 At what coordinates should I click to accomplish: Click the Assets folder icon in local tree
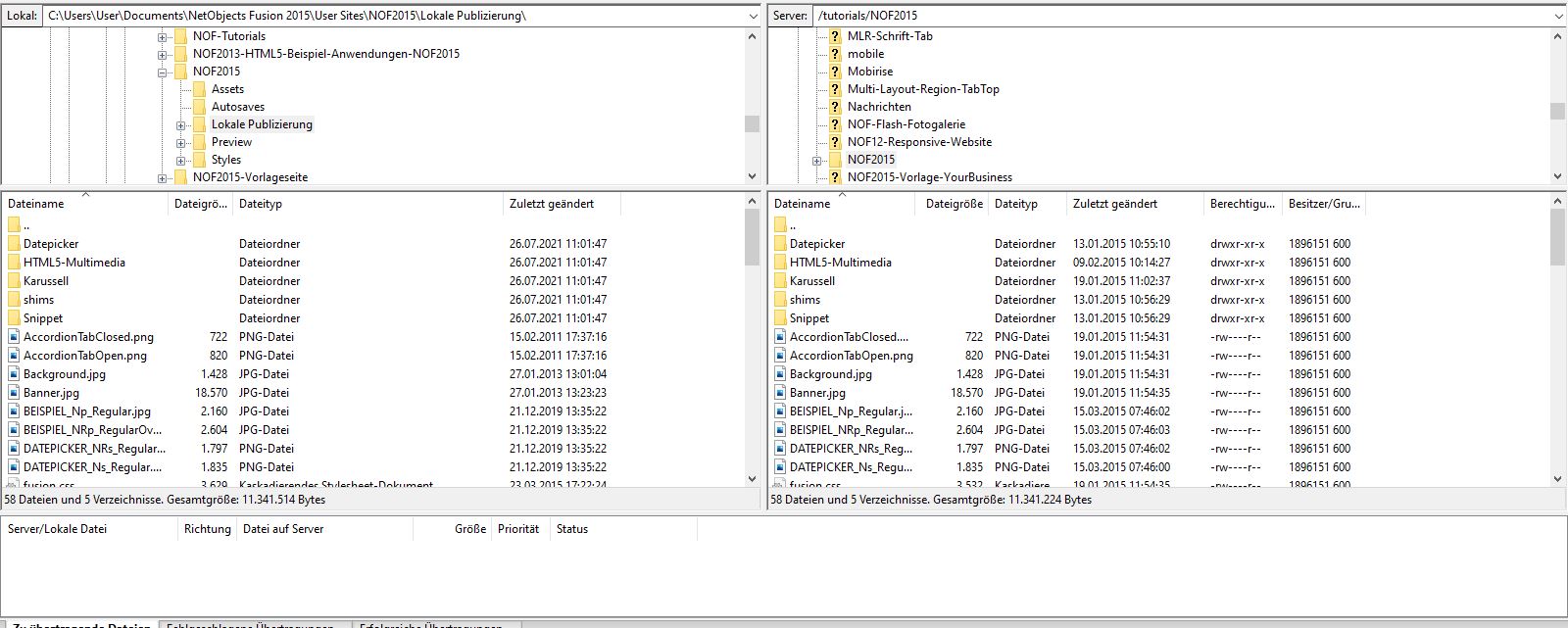(x=199, y=89)
